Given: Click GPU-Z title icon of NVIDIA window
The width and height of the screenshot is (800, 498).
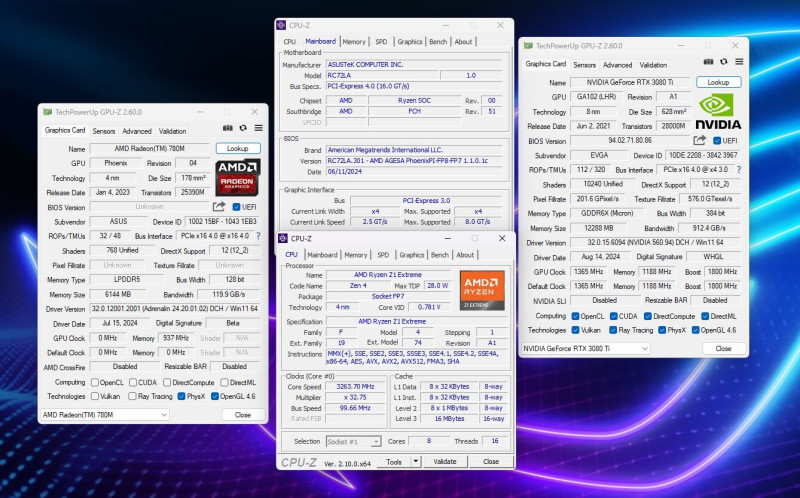Looking at the screenshot, I should pyautogui.click(x=528, y=45).
